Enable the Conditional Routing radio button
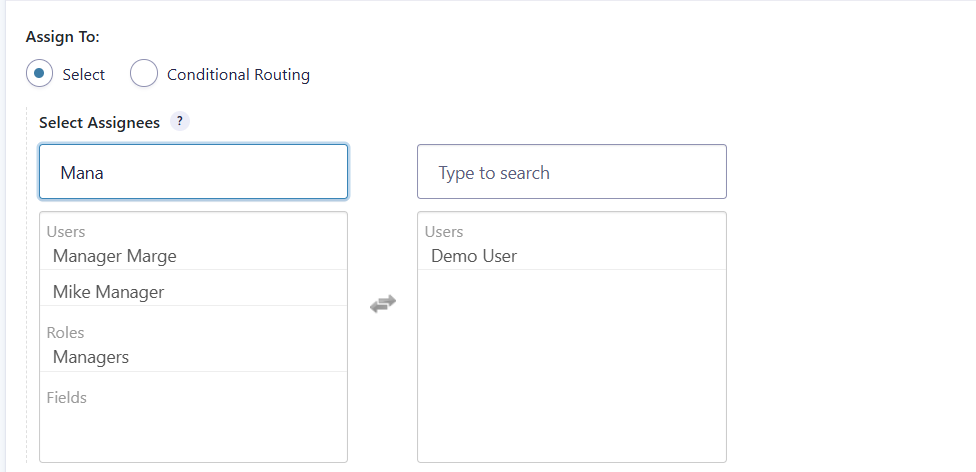976x472 pixels. coord(144,74)
